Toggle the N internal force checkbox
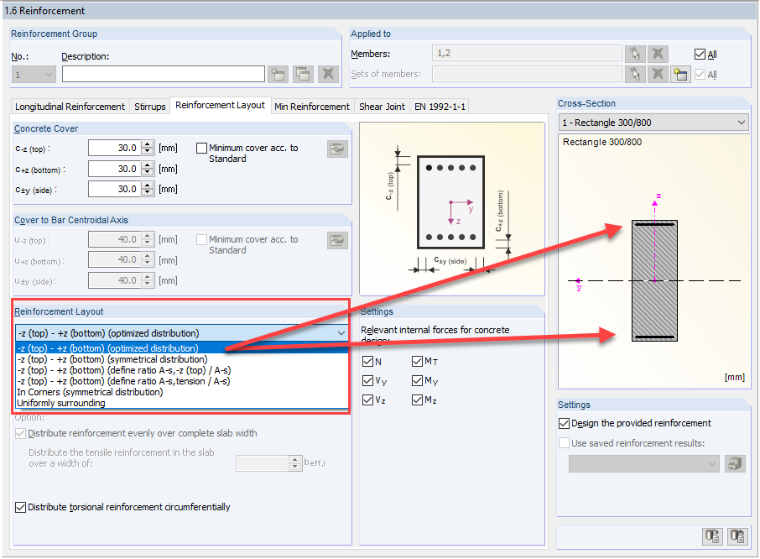The height and width of the screenshot is (559, 760). pyautogui.click(x=368, y=361)
